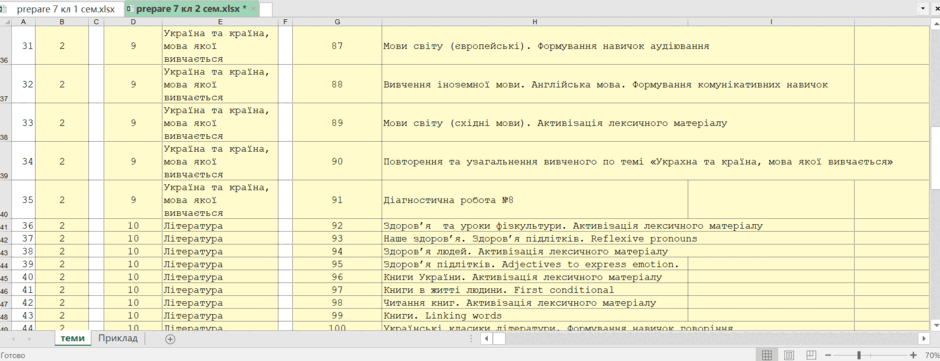940x361 pixels.
Task: Select column I header
Action: coord(771,22)
